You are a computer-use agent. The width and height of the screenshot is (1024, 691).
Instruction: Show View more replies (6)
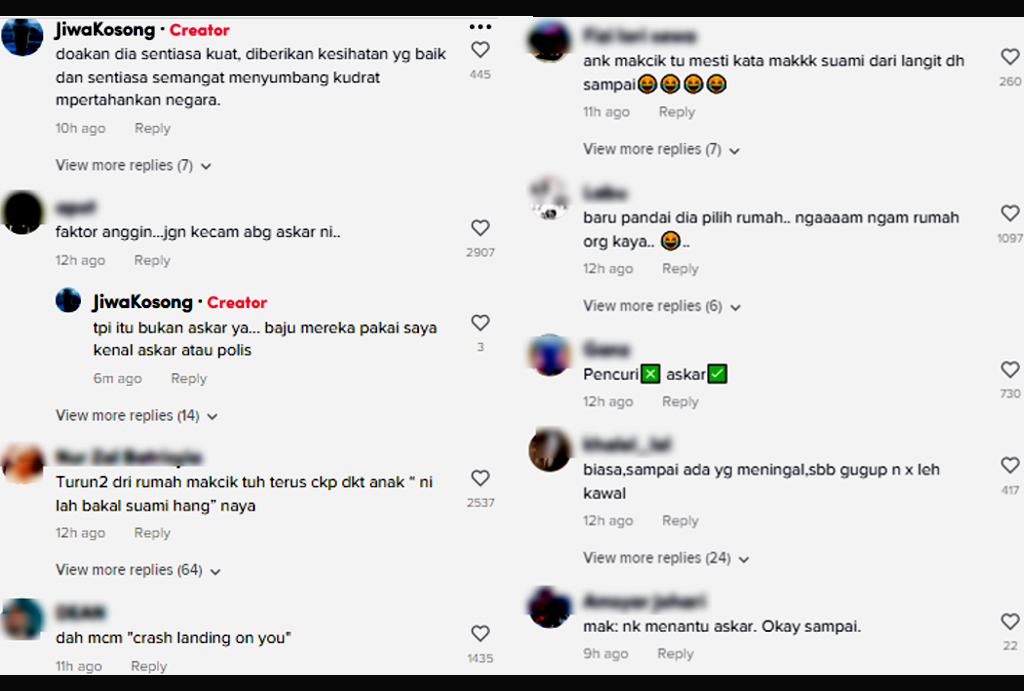(x=662, y=306)
